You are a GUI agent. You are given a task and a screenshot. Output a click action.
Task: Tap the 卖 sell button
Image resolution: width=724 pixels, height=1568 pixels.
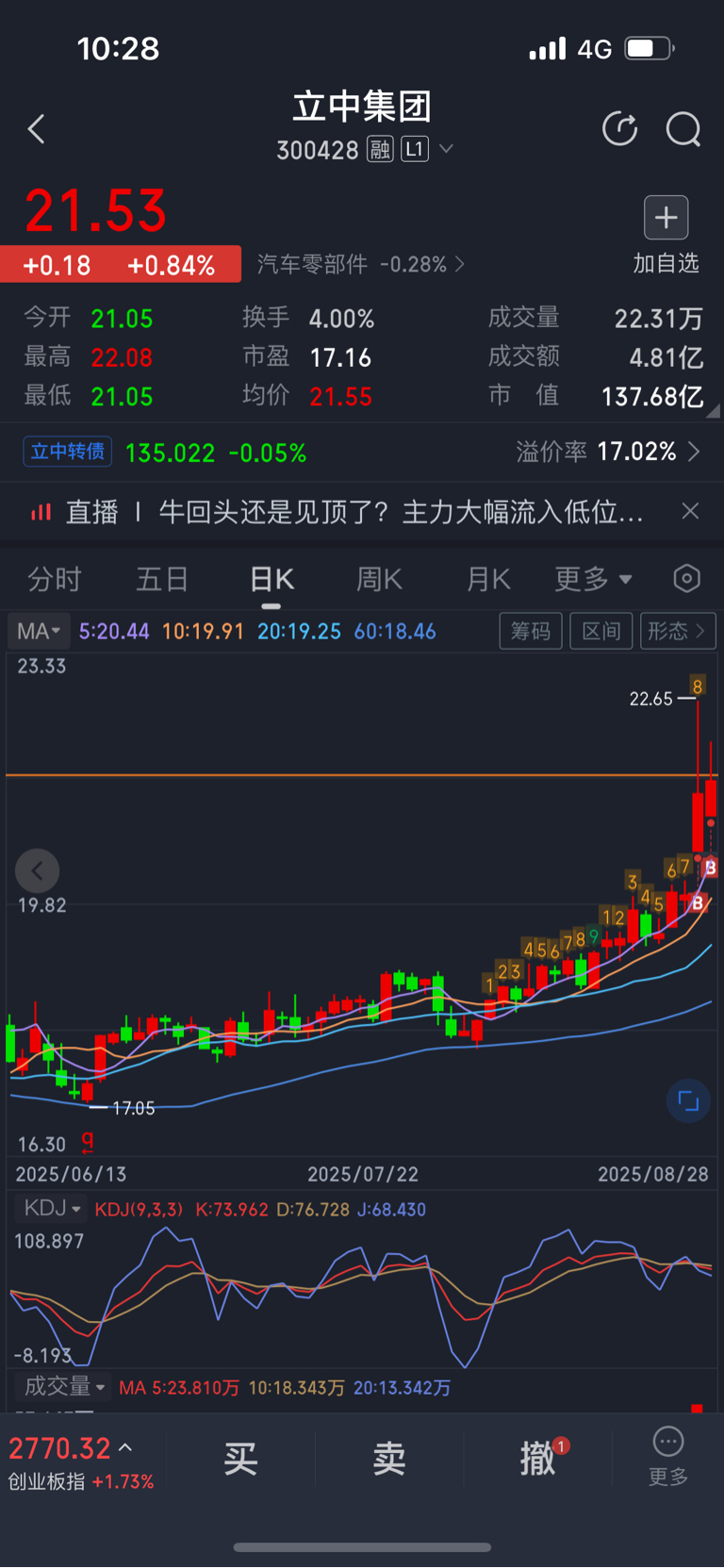(389, 1458)
